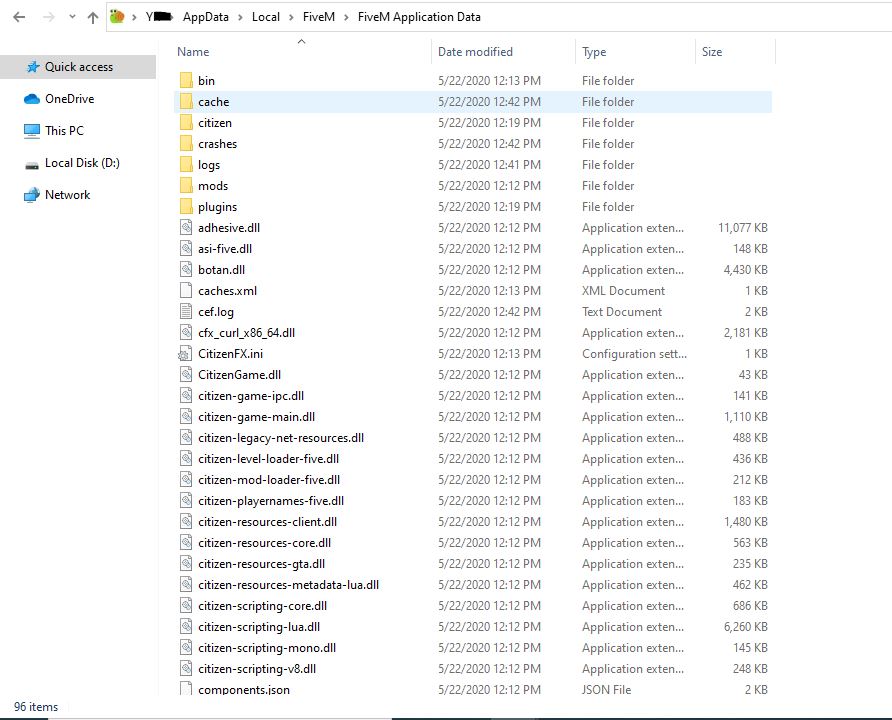Screen dimensions: 892x720
Task: Select file name citizen-scripting-lua.dll
Action: (259, 627)
